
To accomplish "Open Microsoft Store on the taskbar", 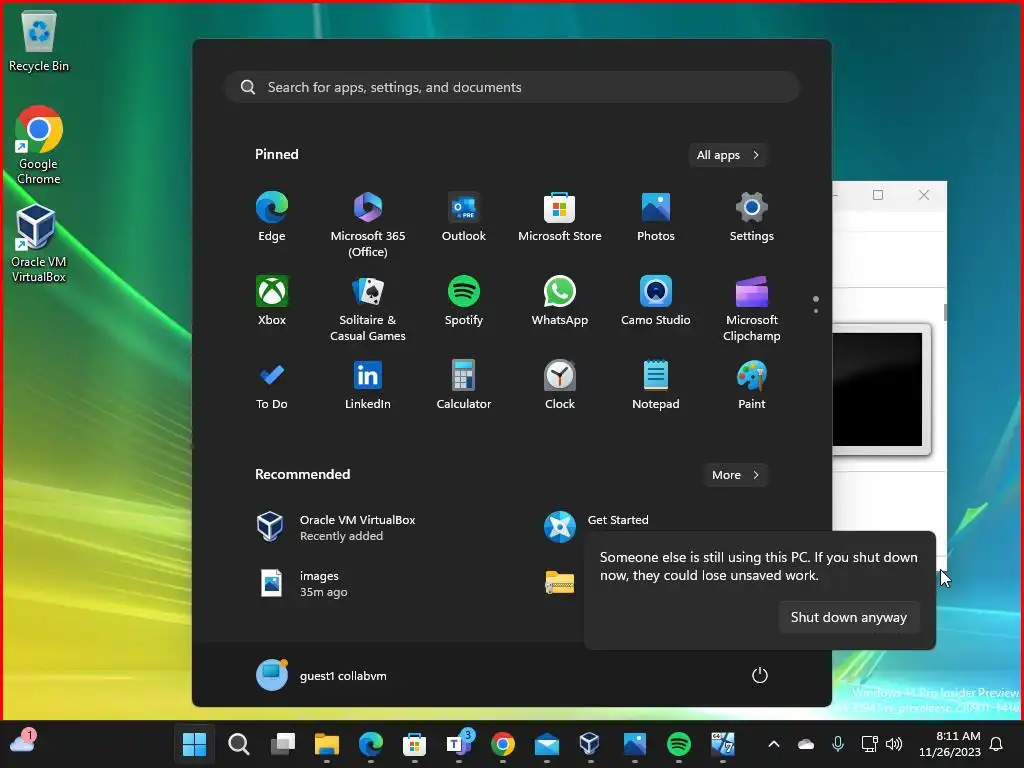I will 414,744.
